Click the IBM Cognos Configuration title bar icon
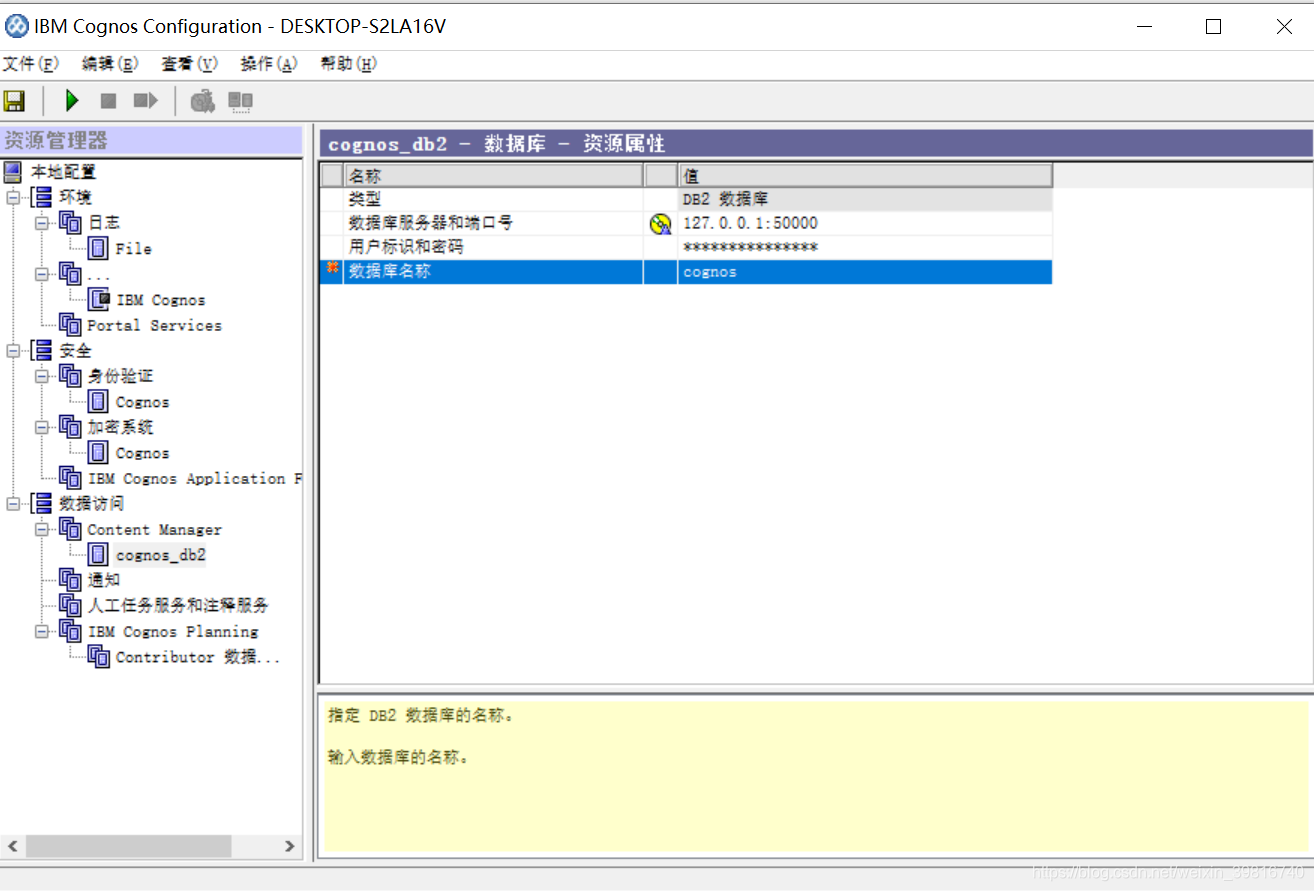The height and width of the screenshot is (891, 1314). [16, 26]
